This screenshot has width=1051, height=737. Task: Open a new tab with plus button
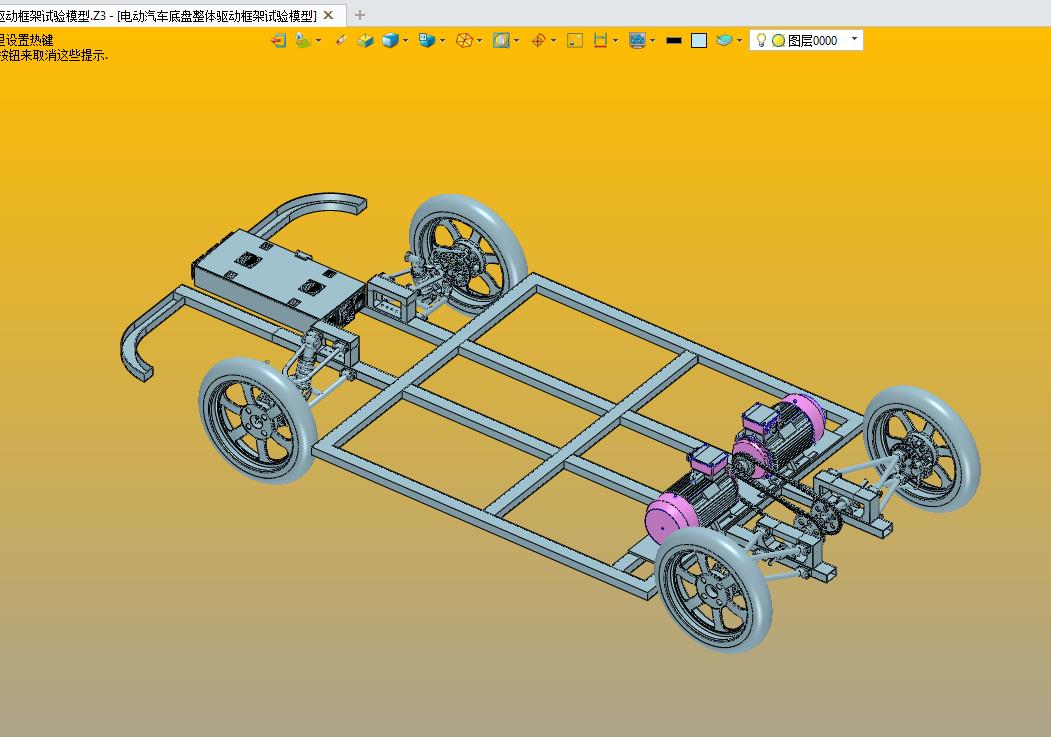click(x=360, y=15)
